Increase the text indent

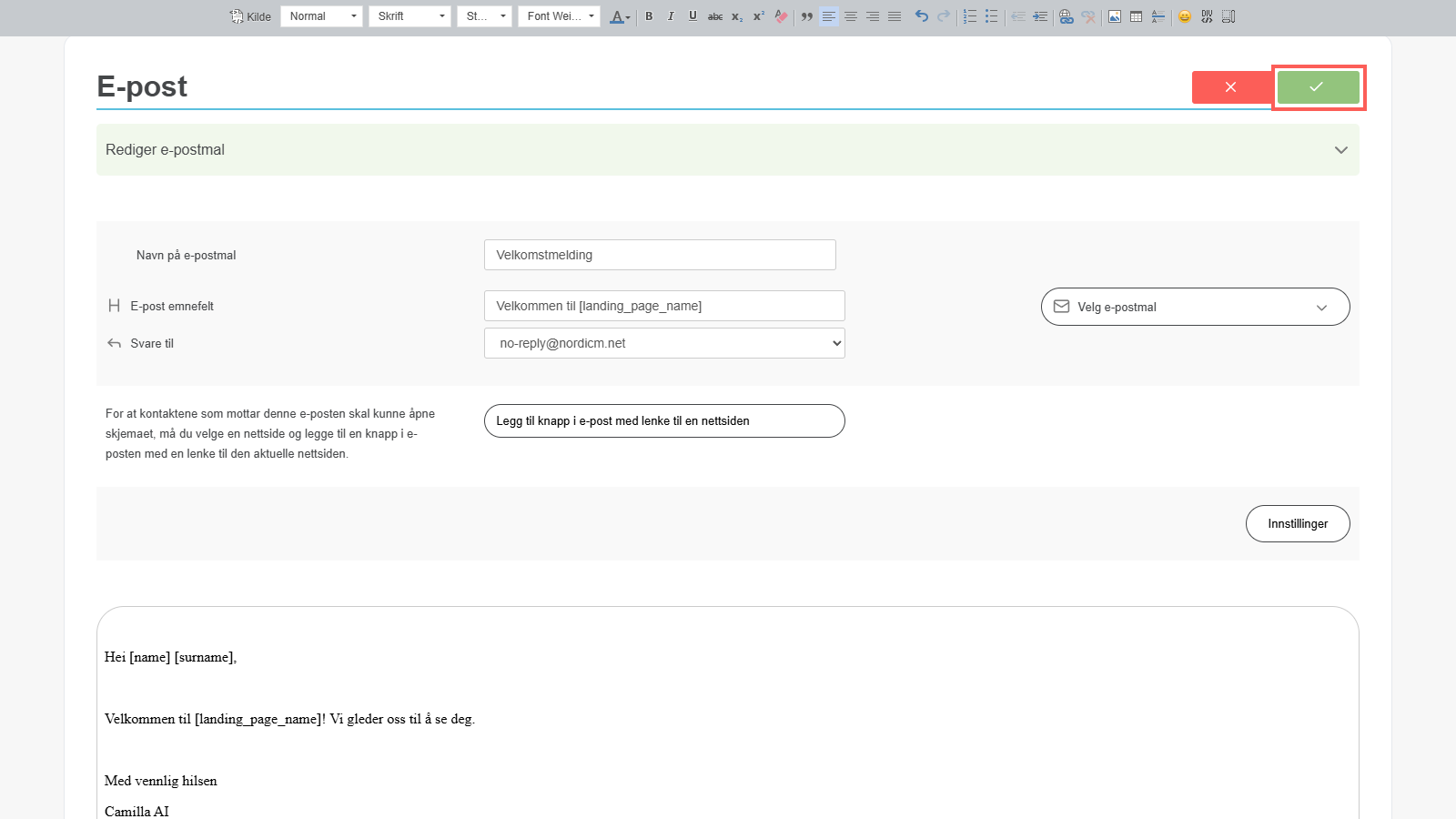tap(1040, 16)
